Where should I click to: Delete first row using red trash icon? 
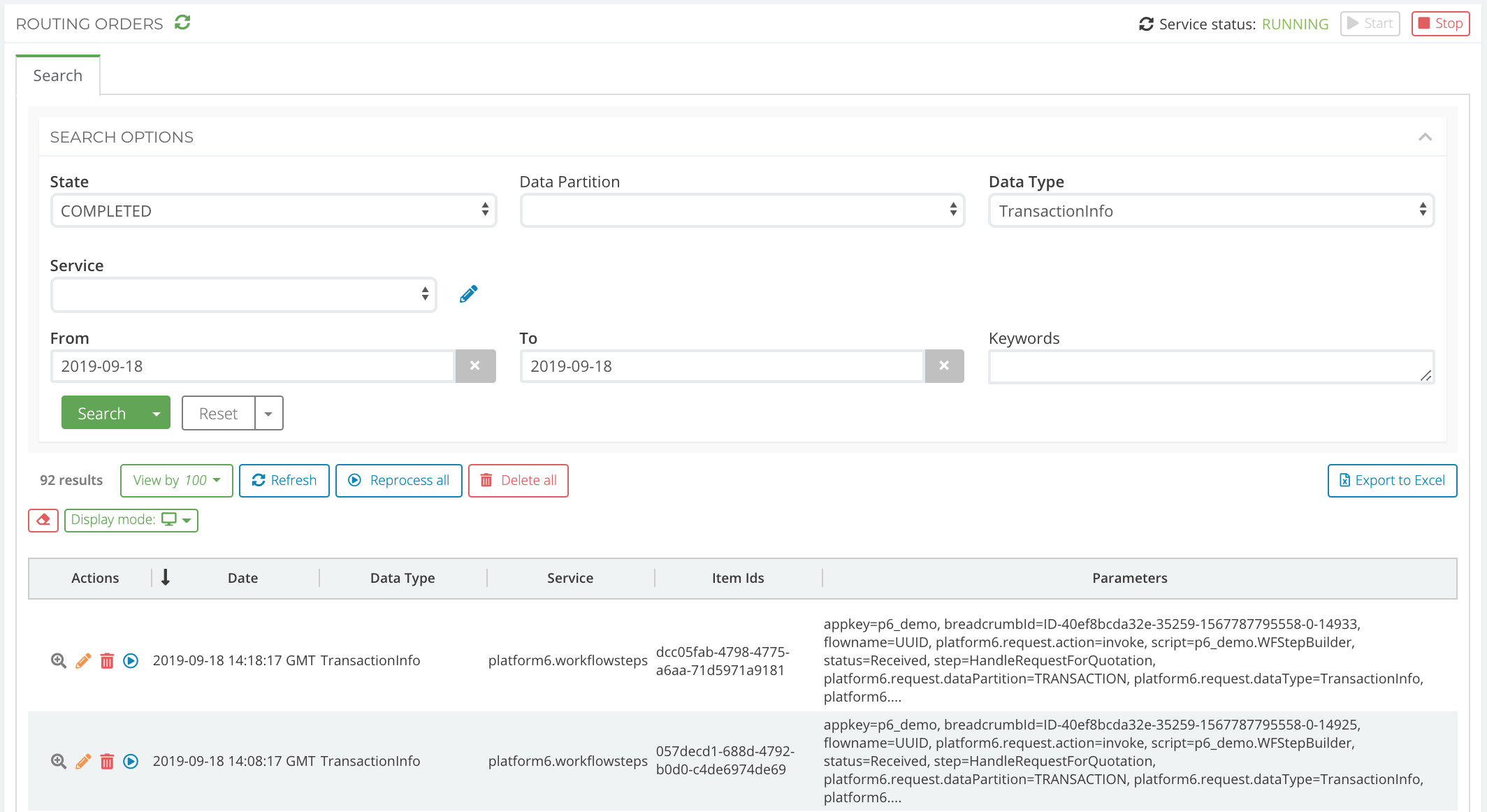tap(107, 660)
